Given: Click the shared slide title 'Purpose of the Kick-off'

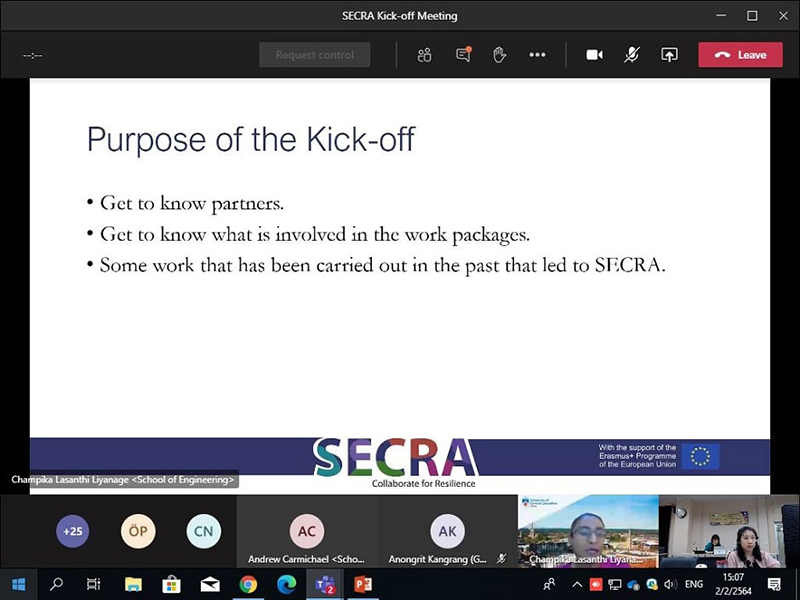Looking at the screenshot, I should [251, 139].
